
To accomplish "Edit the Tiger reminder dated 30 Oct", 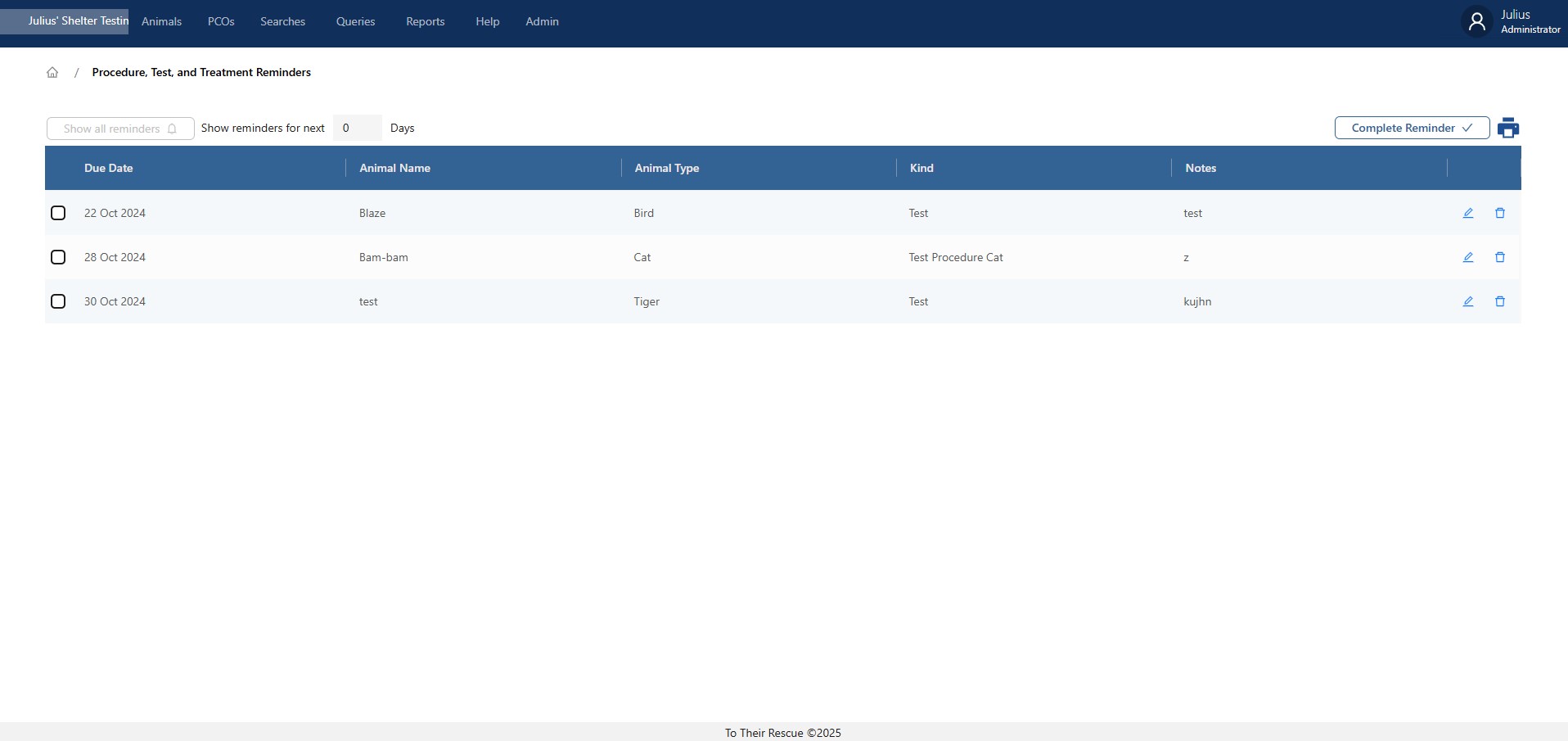I will 1467,301.
